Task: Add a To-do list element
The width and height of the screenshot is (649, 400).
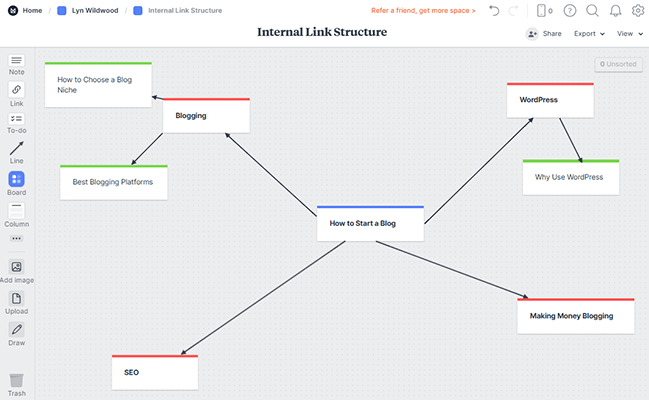Action: (x=16, y=121)
